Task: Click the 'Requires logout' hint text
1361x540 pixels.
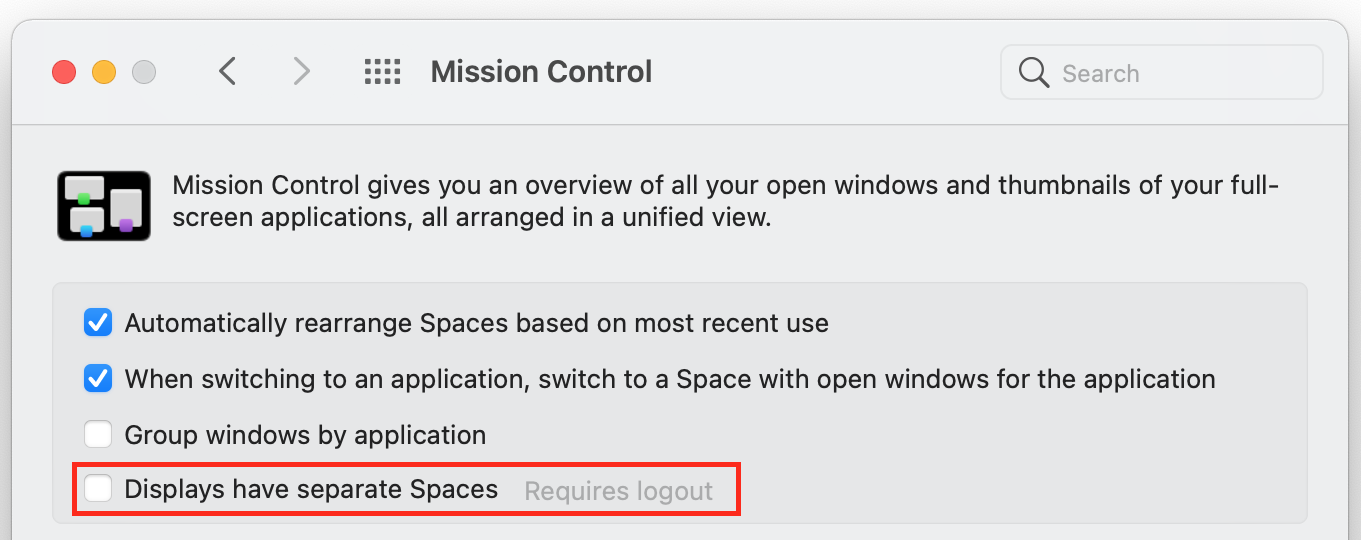Action: click(x=619, y=491)
